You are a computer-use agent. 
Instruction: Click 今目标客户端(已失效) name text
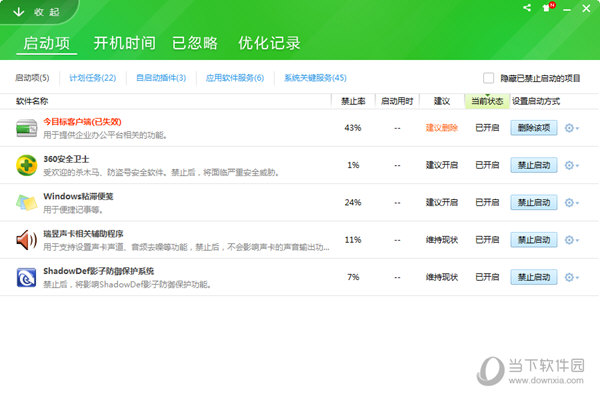coord(82,122)
